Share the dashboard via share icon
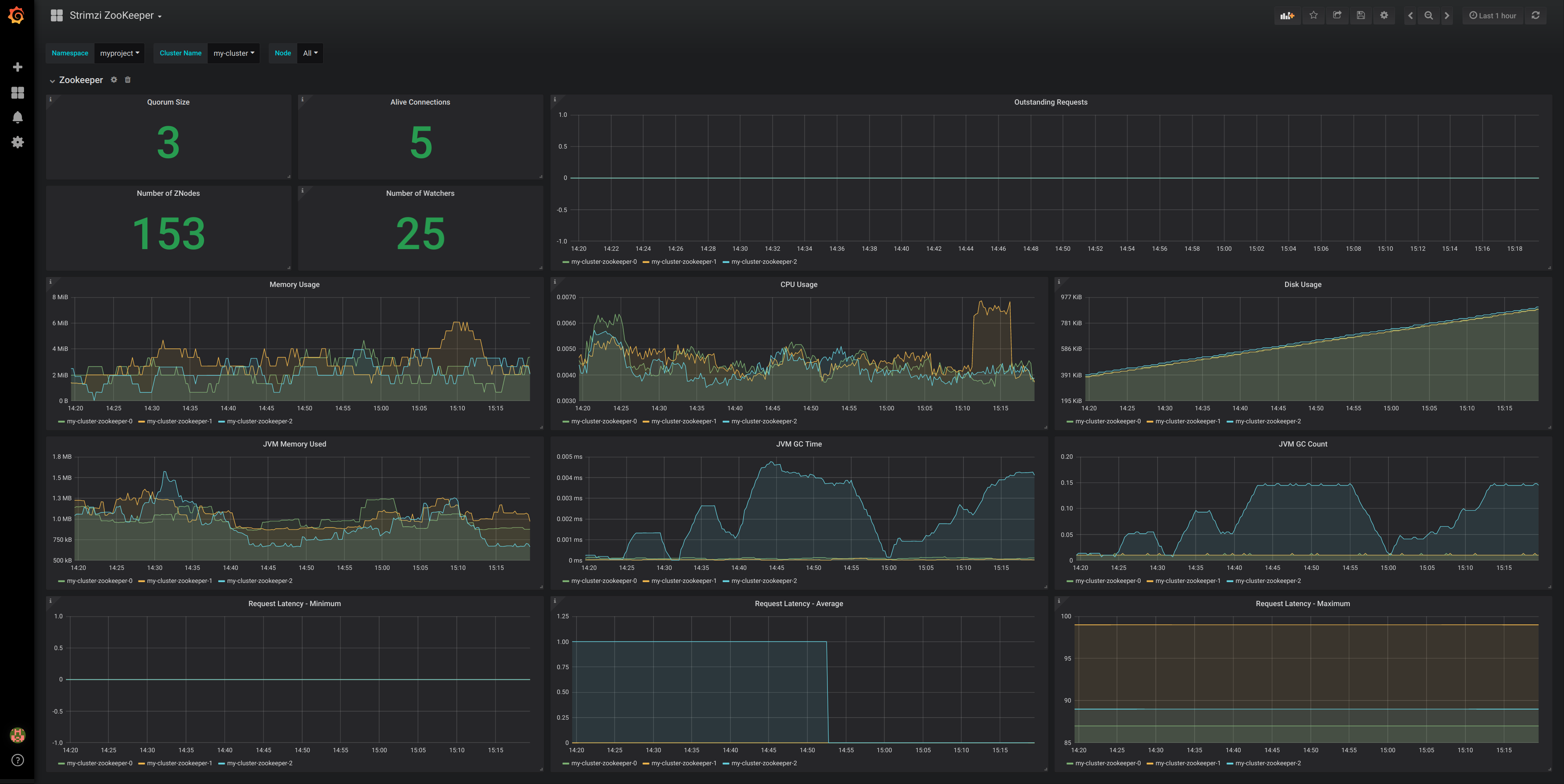The image size is (1564, 784). (x=1337, y=16)
